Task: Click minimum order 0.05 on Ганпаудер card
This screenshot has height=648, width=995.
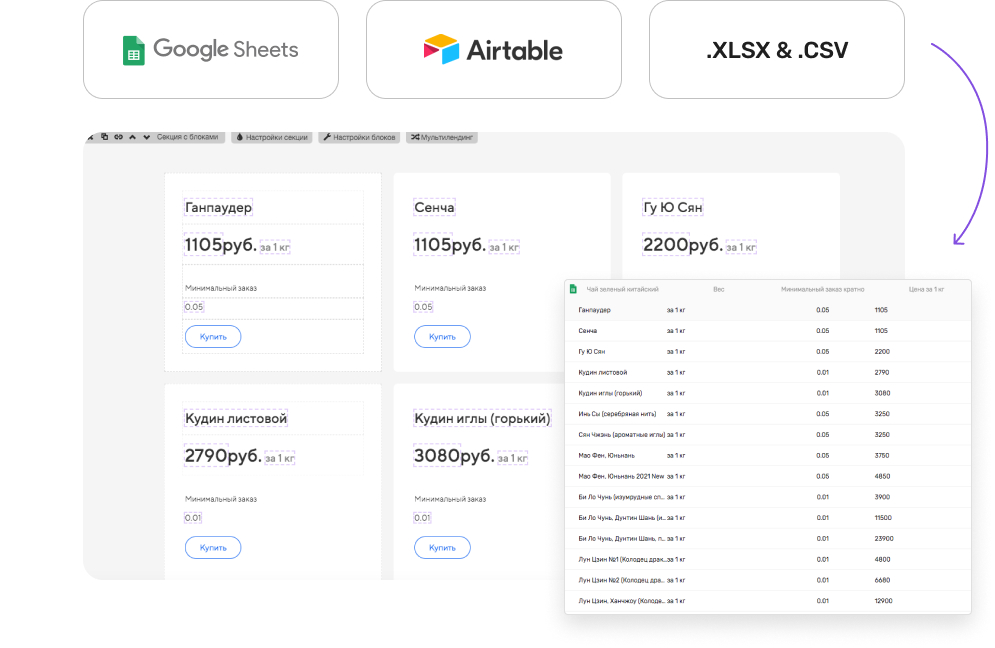Action: click(194, 307)
